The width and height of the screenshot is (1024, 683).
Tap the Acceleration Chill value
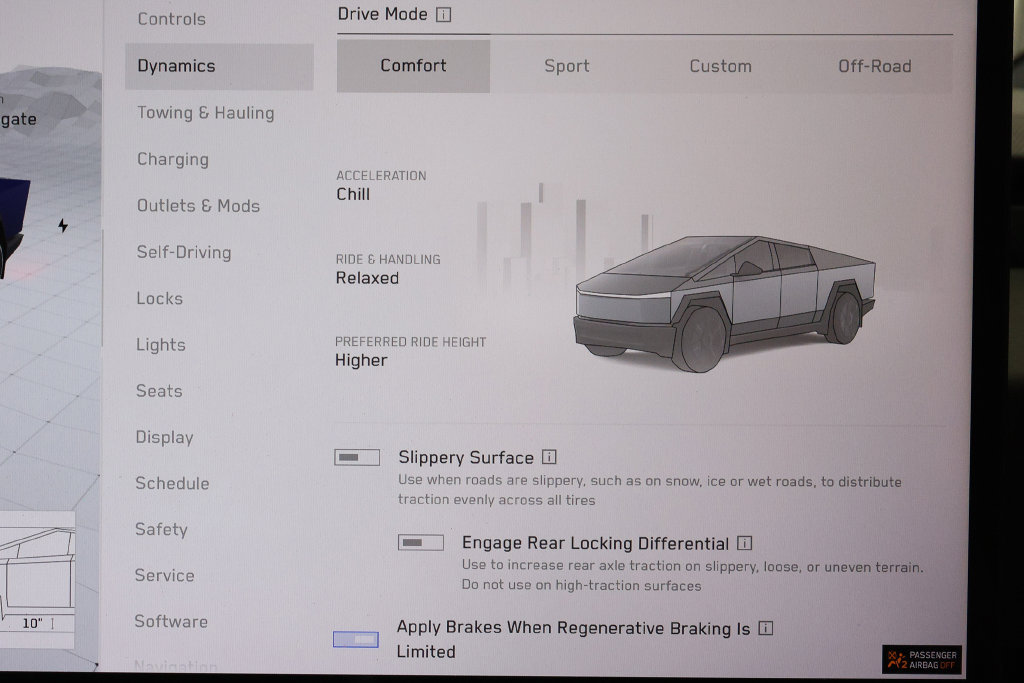[353, 195]
